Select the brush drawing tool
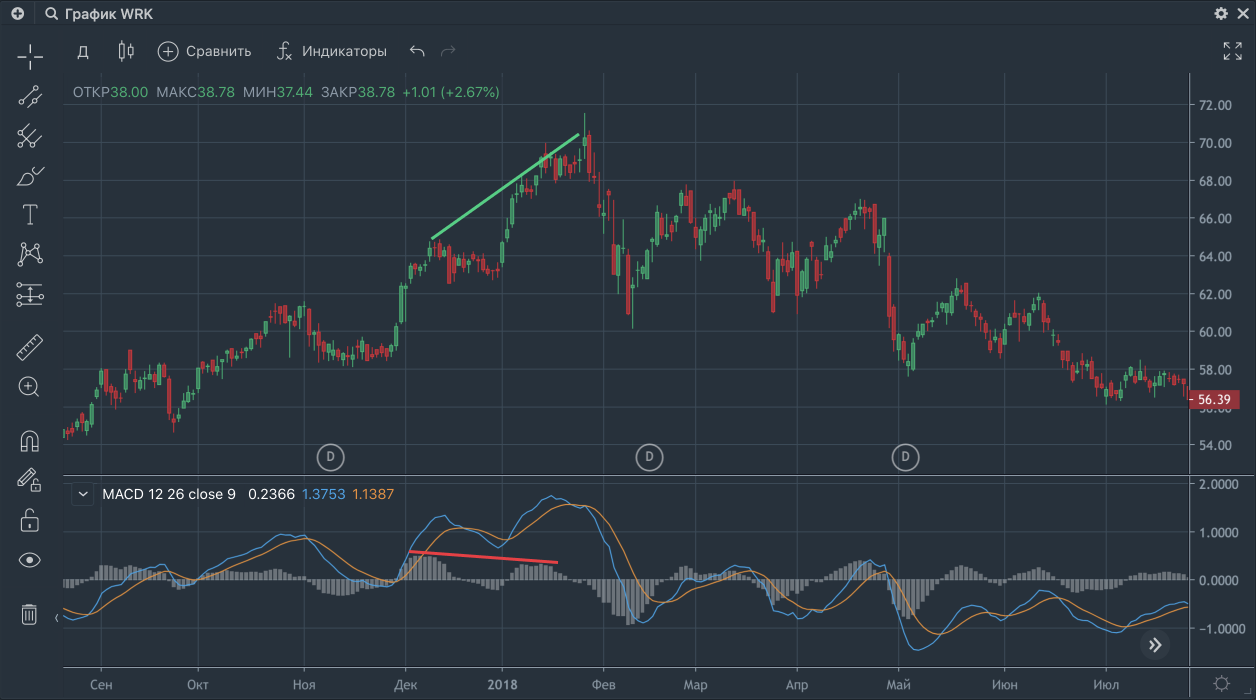1256x700 pixels. tap(30, 176)
